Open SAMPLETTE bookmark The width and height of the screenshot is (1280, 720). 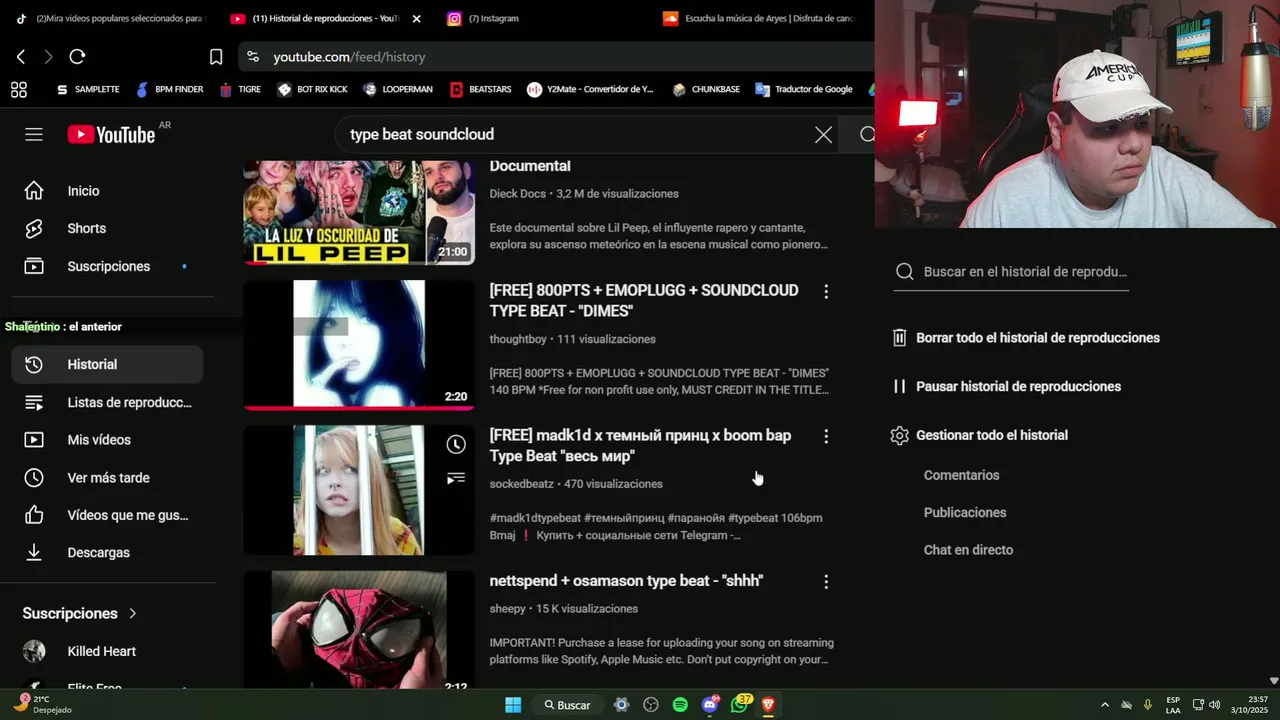87,89
